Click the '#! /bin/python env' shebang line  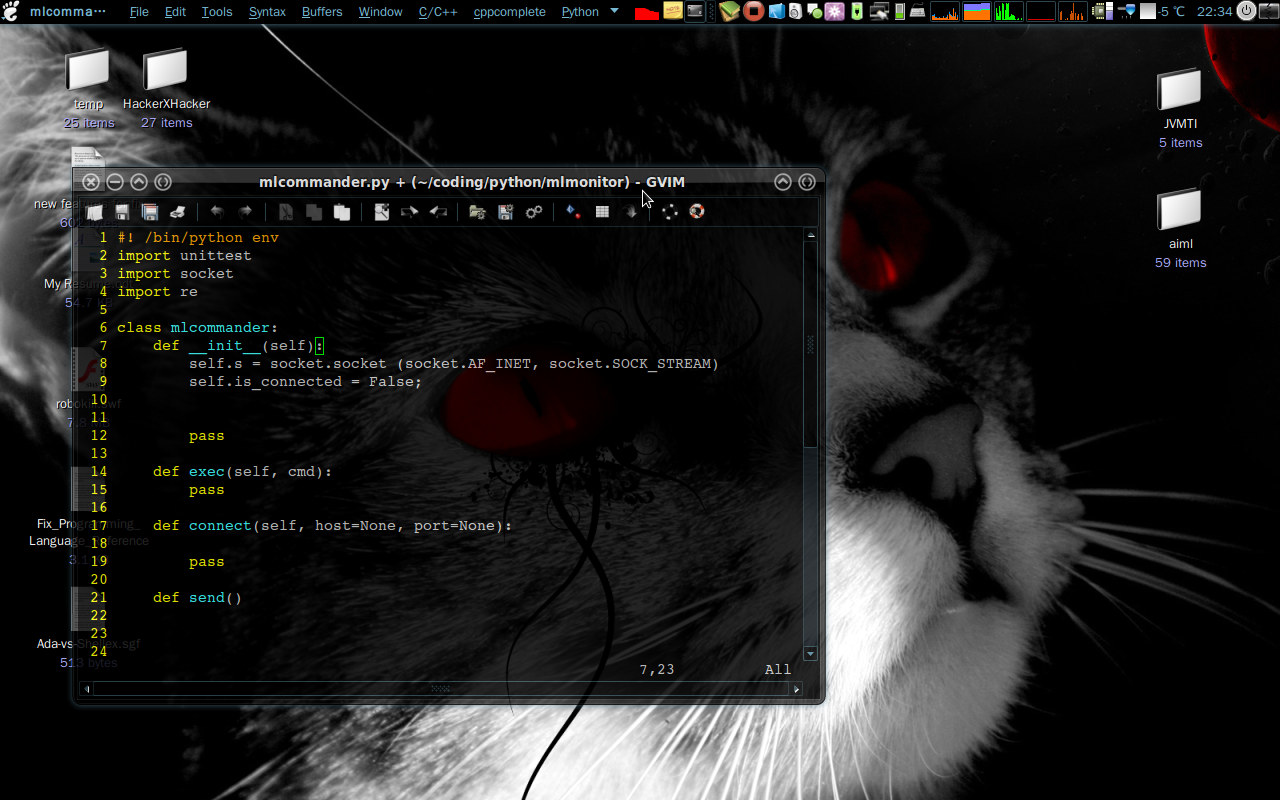pos(198,238)
